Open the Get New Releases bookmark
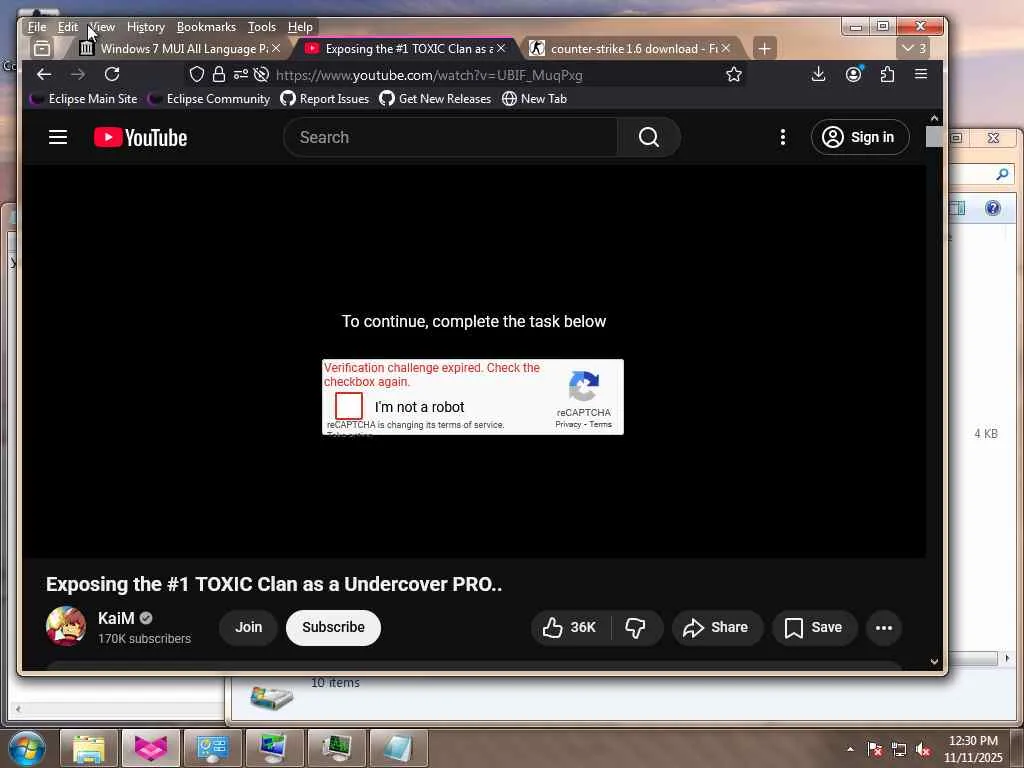The width and height of the screenshot is (1024, 768). [436, 99]
